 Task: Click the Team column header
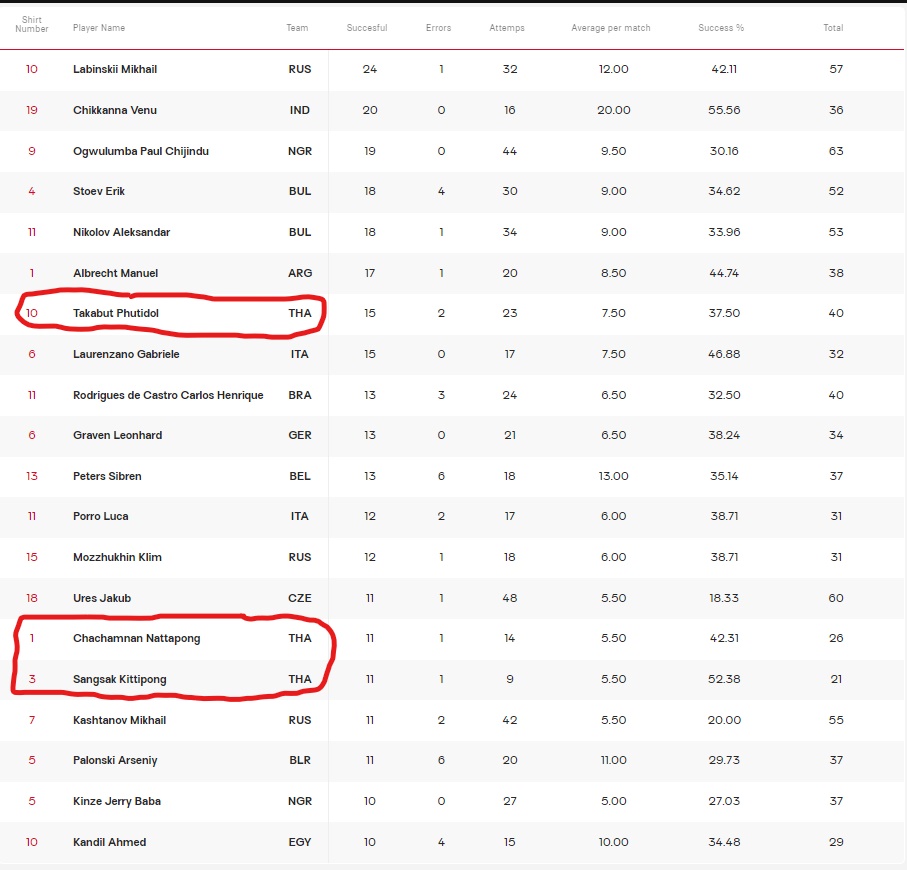(297, 28)
